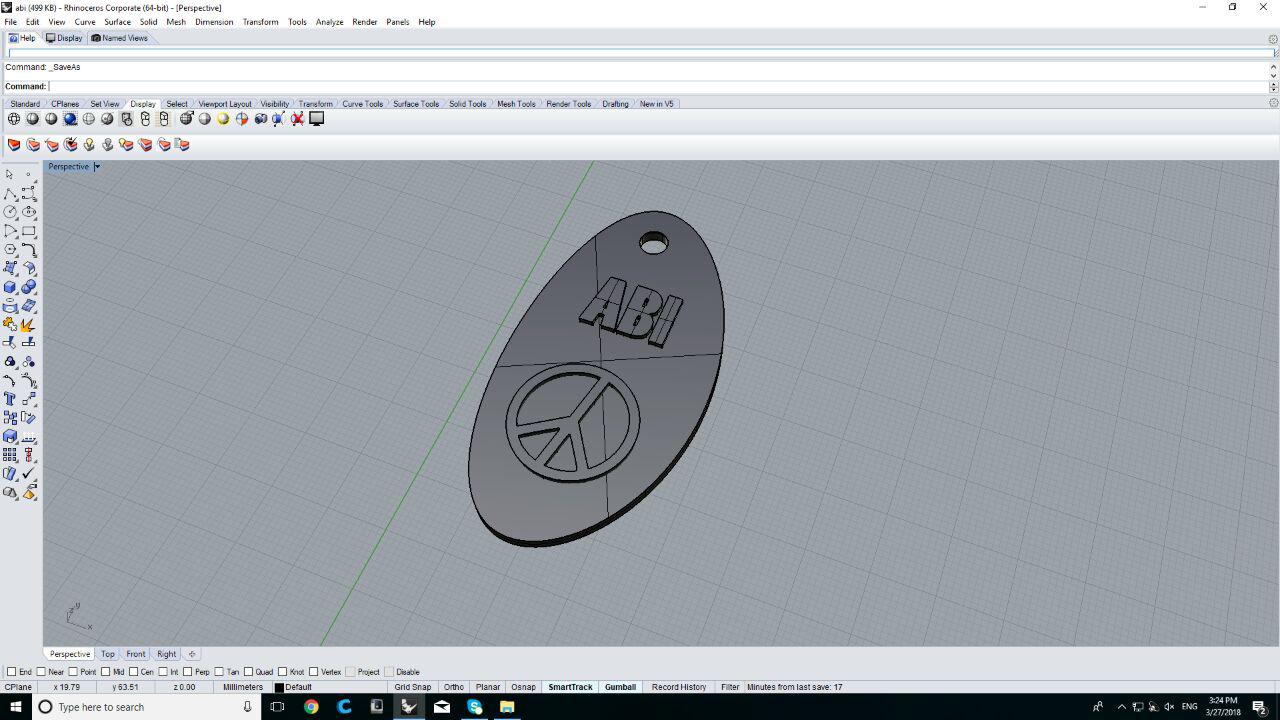Toggle SmartTrack in status bar

click(x=570, y=687)
